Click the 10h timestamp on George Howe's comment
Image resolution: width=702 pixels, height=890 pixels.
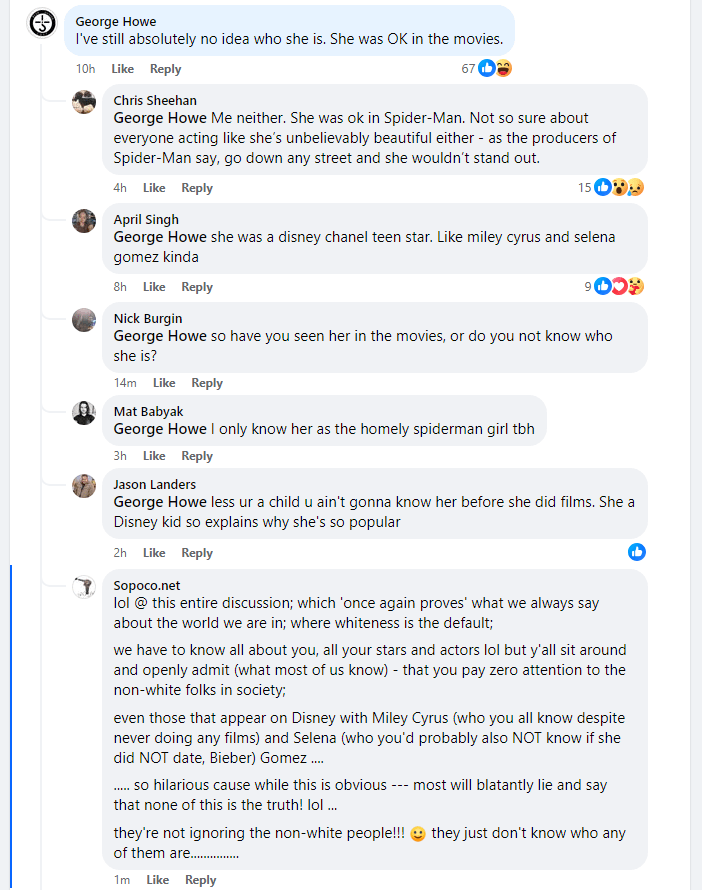85,69
